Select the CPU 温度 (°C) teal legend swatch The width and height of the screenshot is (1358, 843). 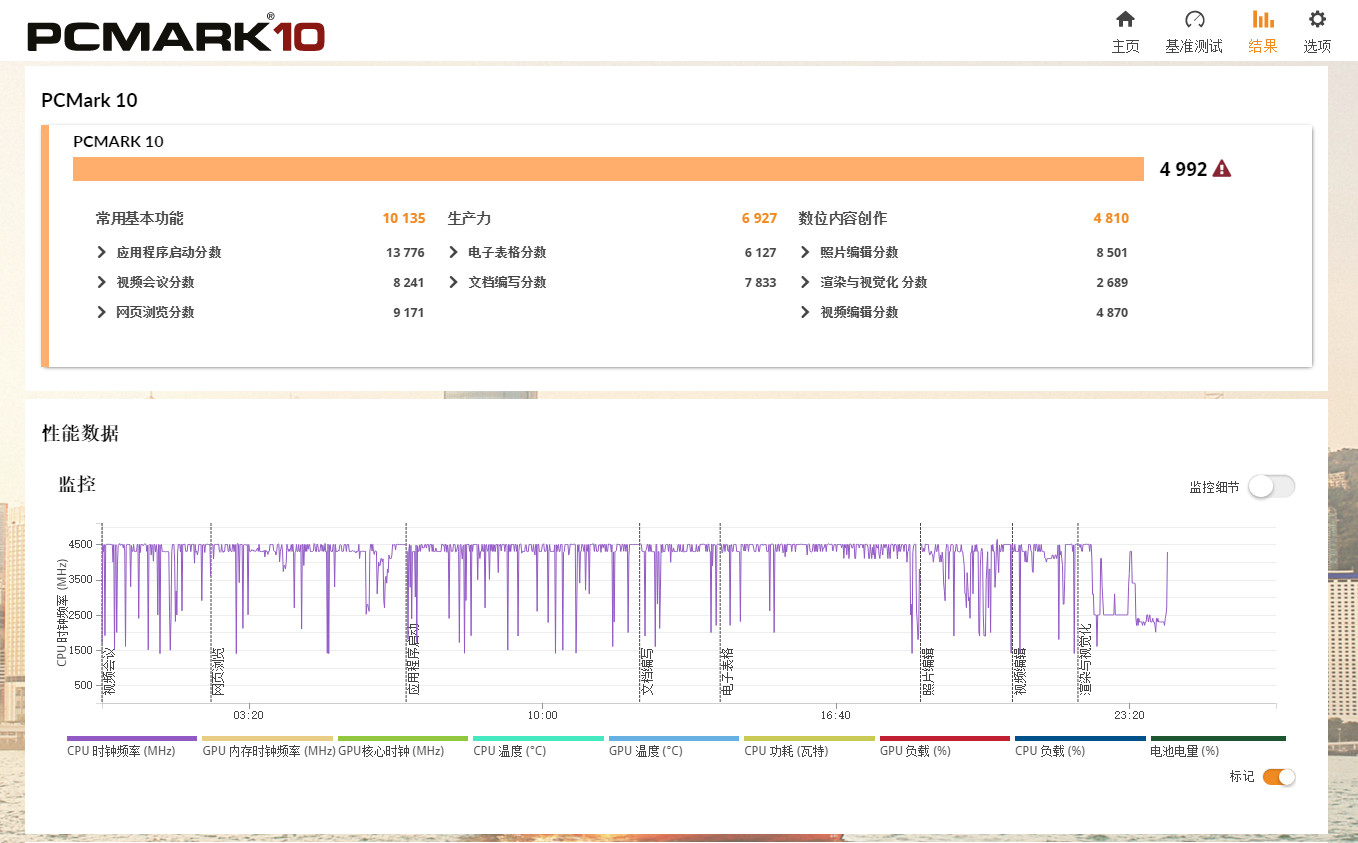(x=539, y=738)
